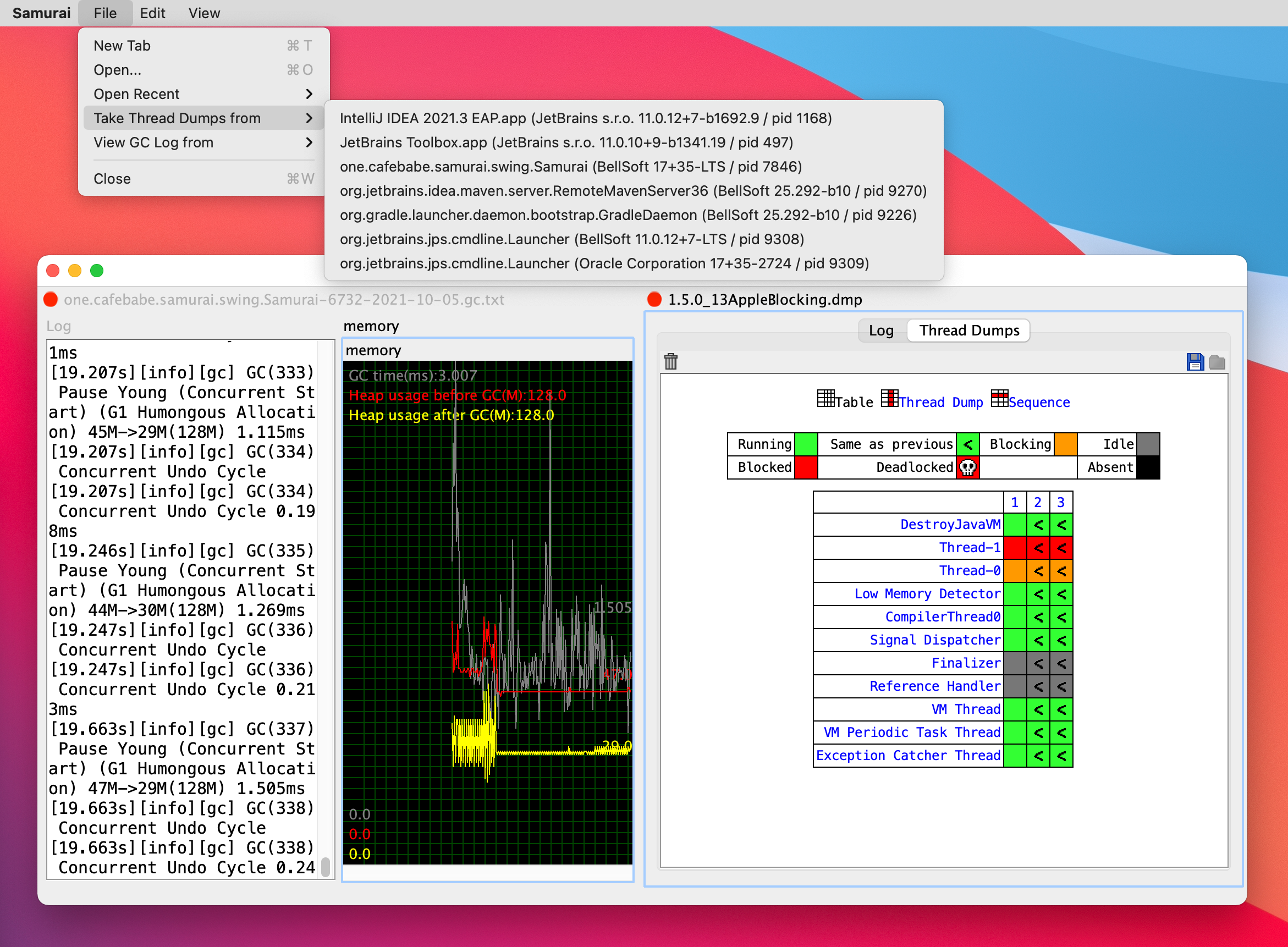This screenshot has width=1288, height=947.
Task: Click Same as previous arrow legend icon
Action: click(967, 444)
